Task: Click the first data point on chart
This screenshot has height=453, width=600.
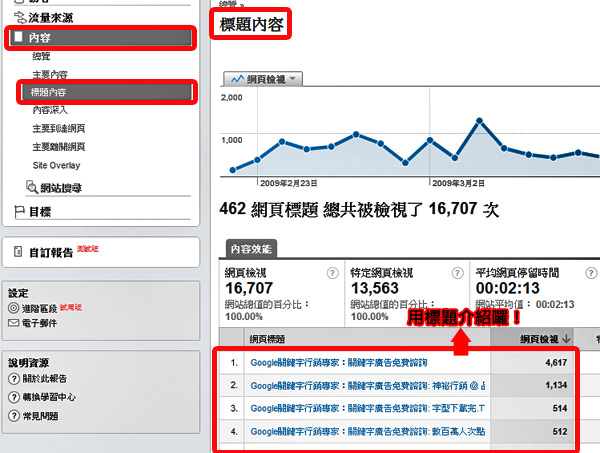Action: coord(233,170)
